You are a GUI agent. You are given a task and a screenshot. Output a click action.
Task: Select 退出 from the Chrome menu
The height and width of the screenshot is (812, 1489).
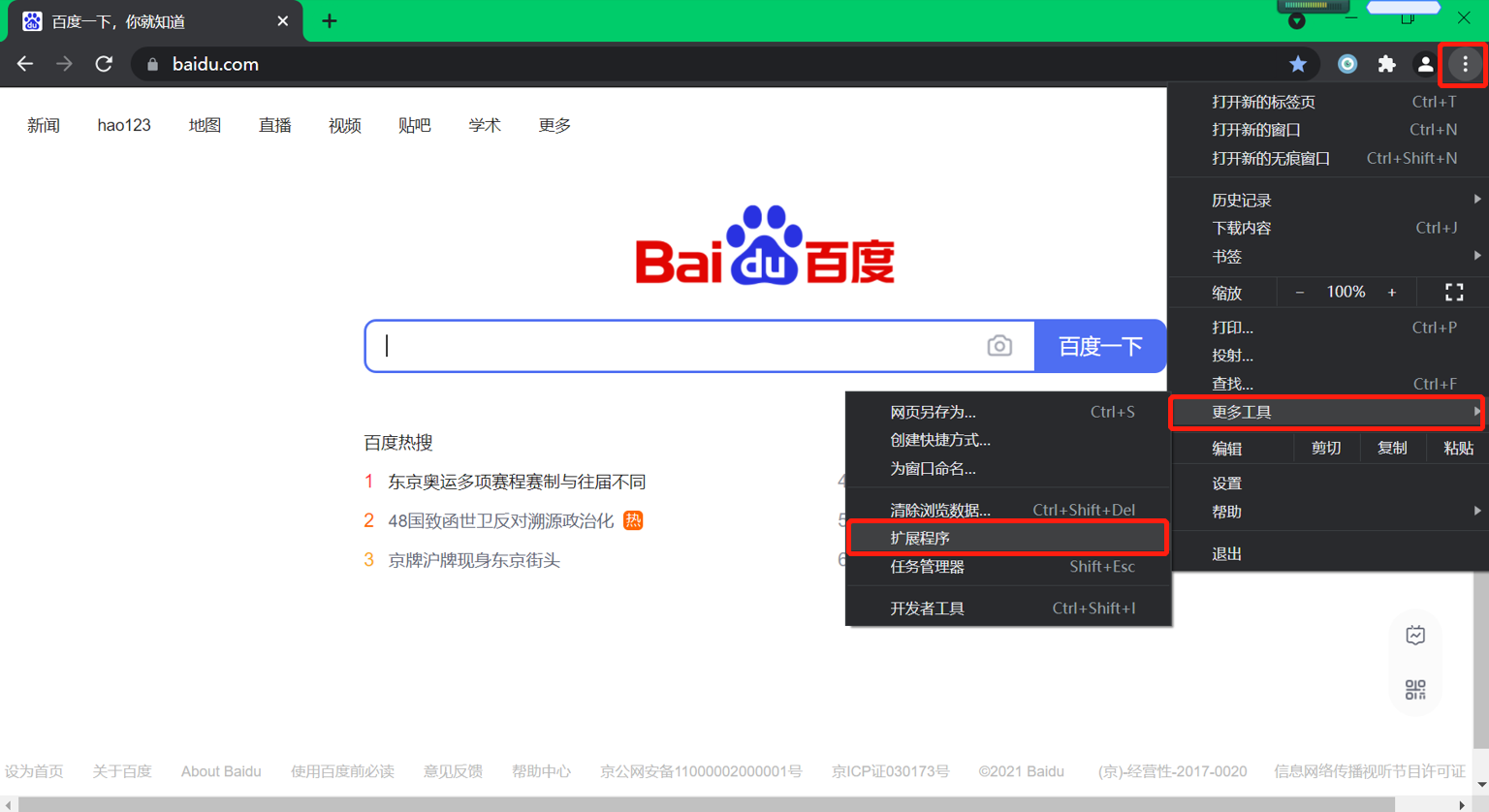tap(1327, 554)
